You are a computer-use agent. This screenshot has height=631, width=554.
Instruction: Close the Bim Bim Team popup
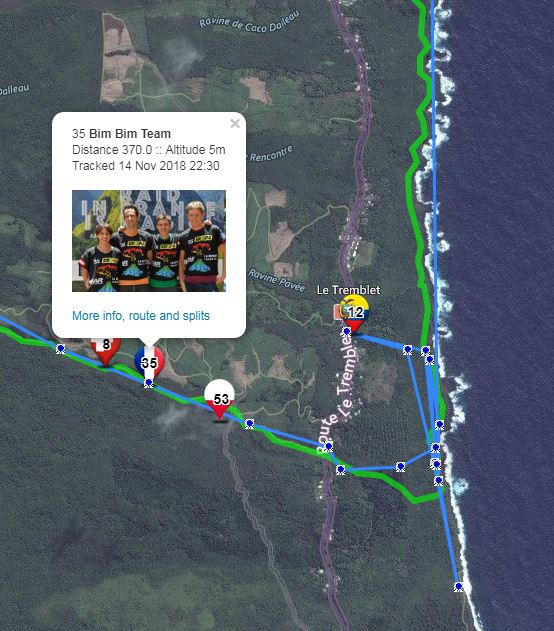coord(235,123)
